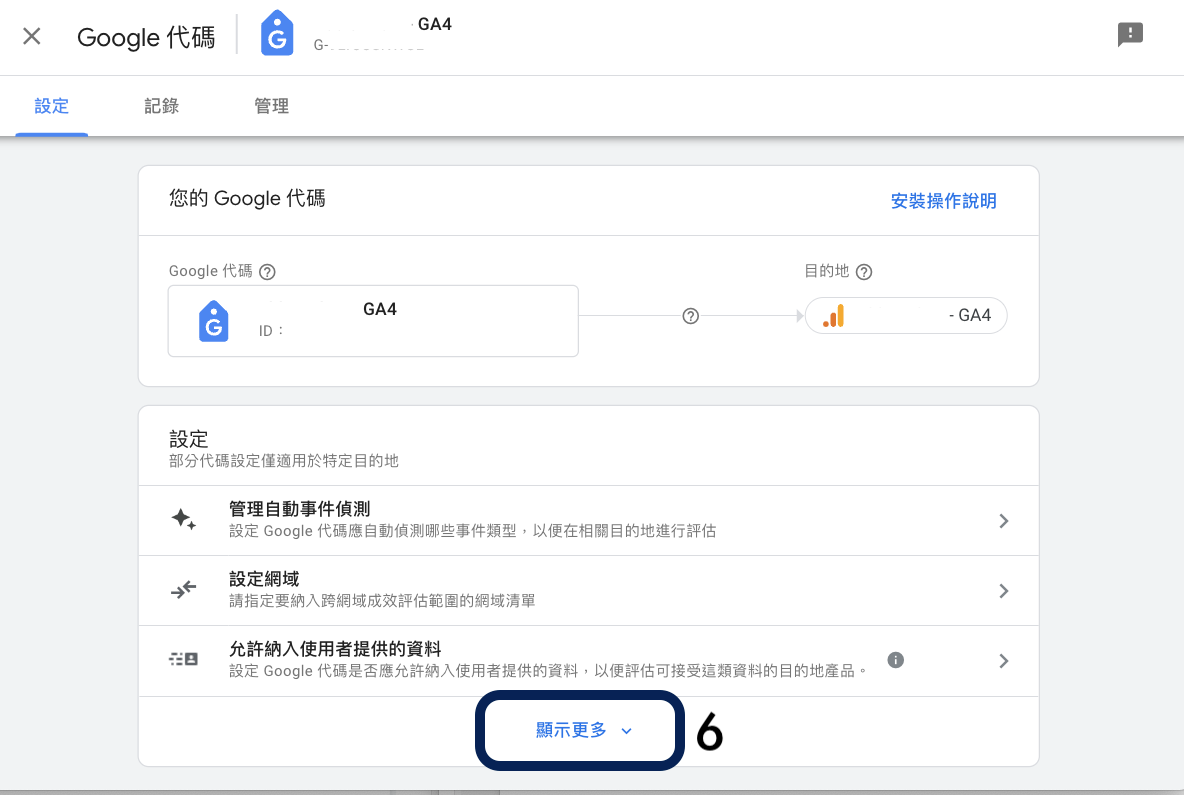The image size is (1184, 795).
Task: Click the sparkle icon for 管理自動事件偵測
Action: 183,519
